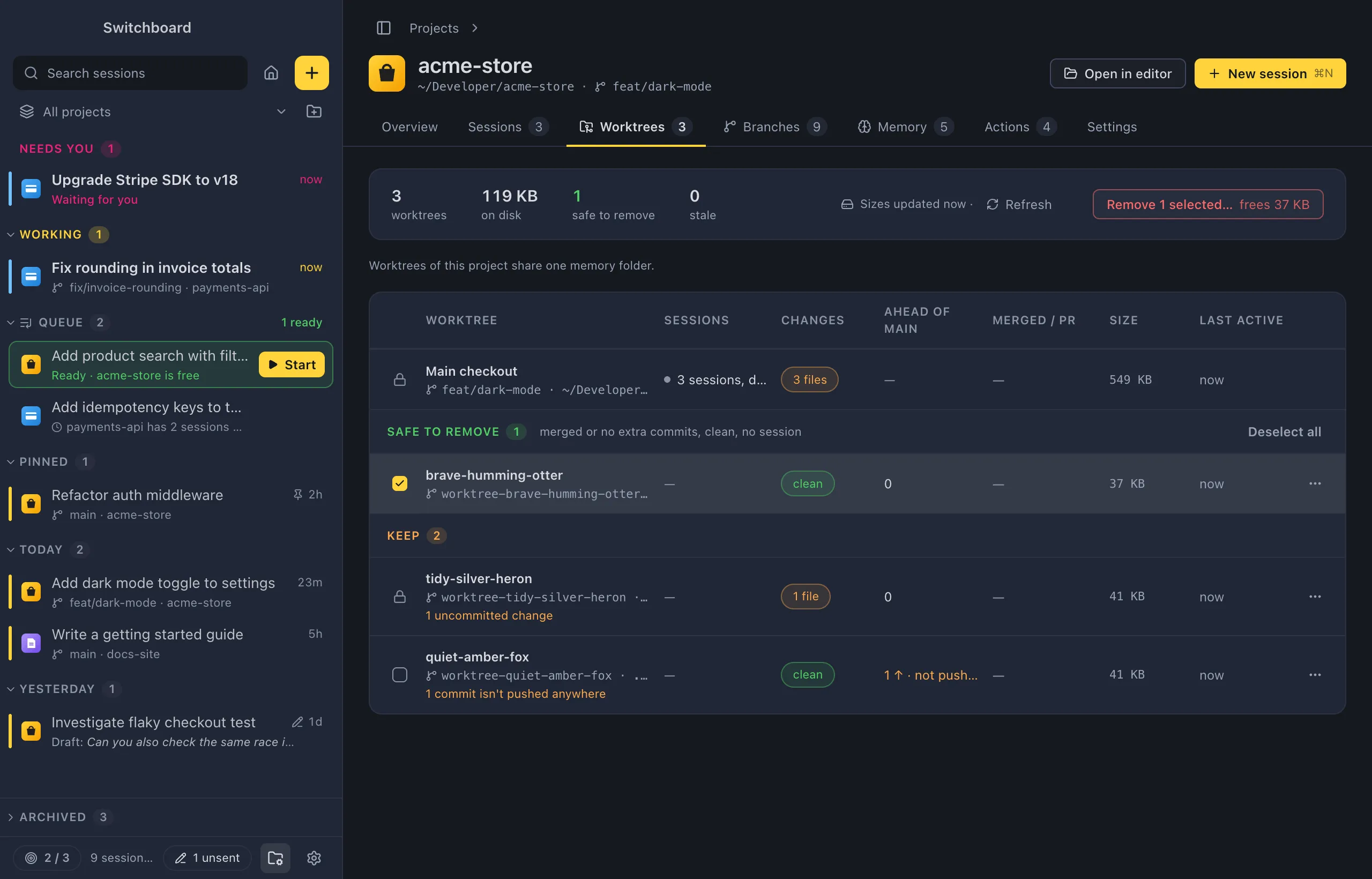Collapse the YESTERDAY section
This screenshot has width=1372, height=879.
tap(11, 689)
